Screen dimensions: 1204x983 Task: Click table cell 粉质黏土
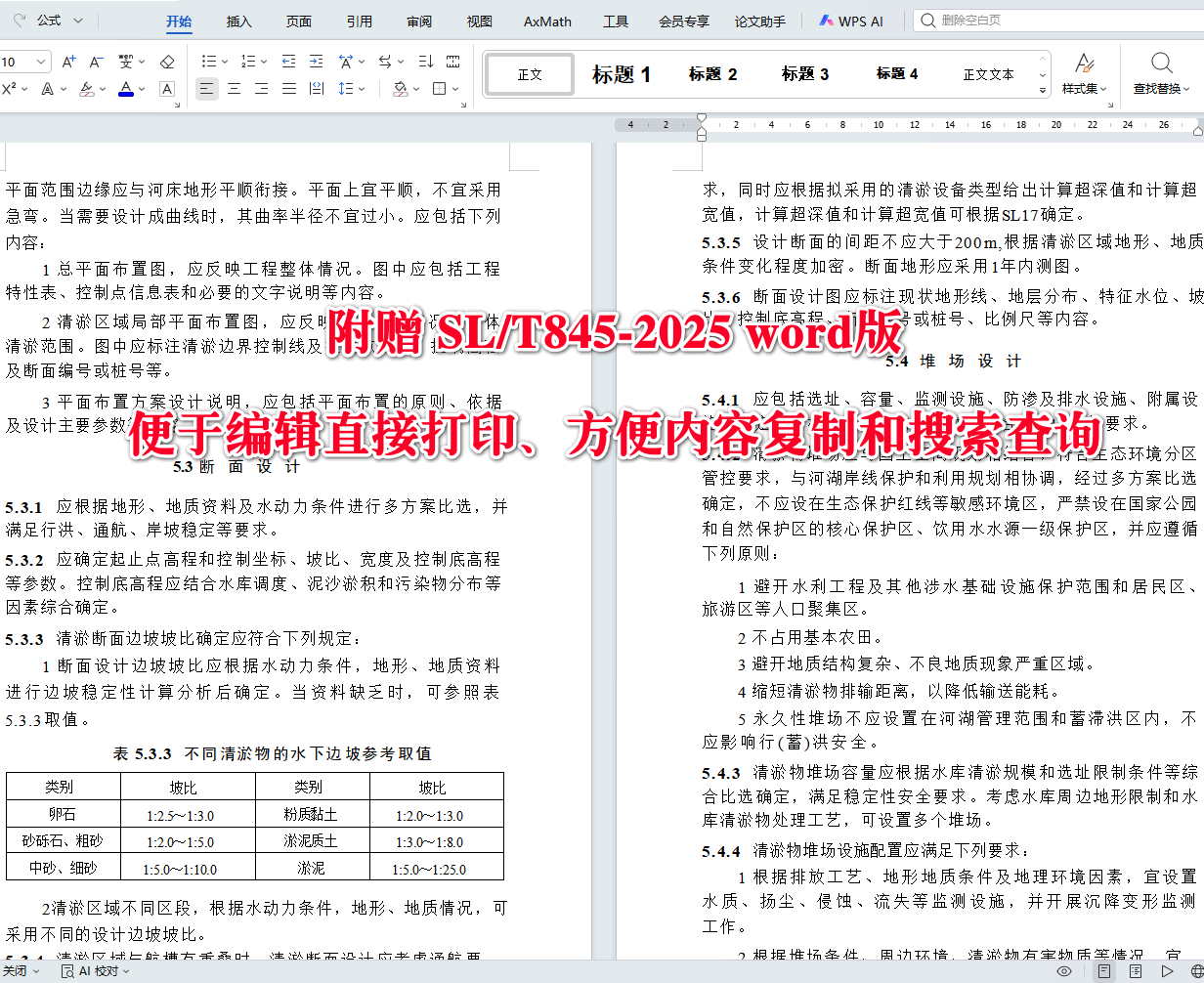click(x=311, y=814)
